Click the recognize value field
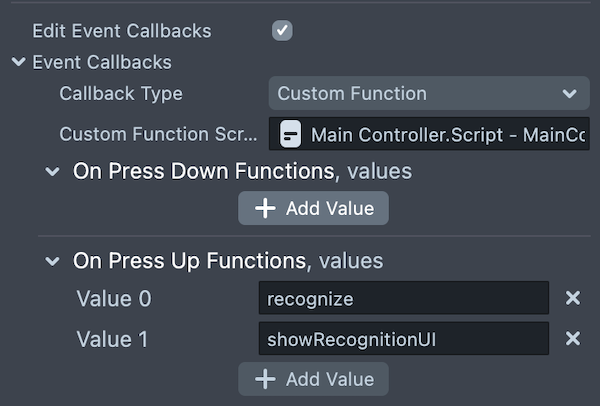This screenshot has height=406, width=600. point(403,298)
